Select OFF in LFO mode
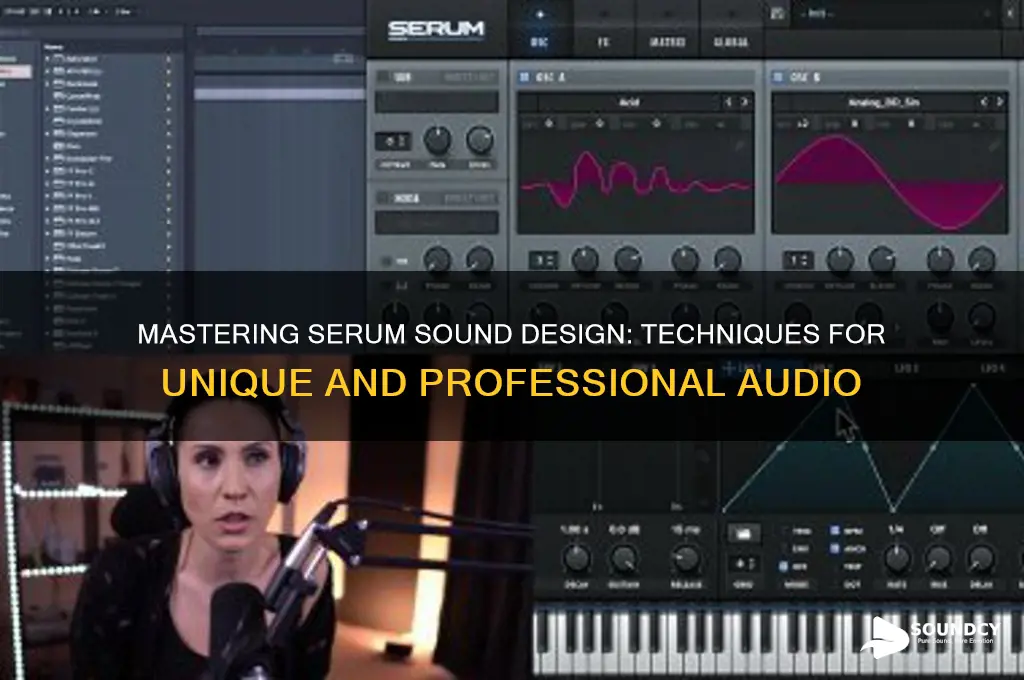This screenshot has height=680, width=1024. pyautogui.click(x=795, y=566)
